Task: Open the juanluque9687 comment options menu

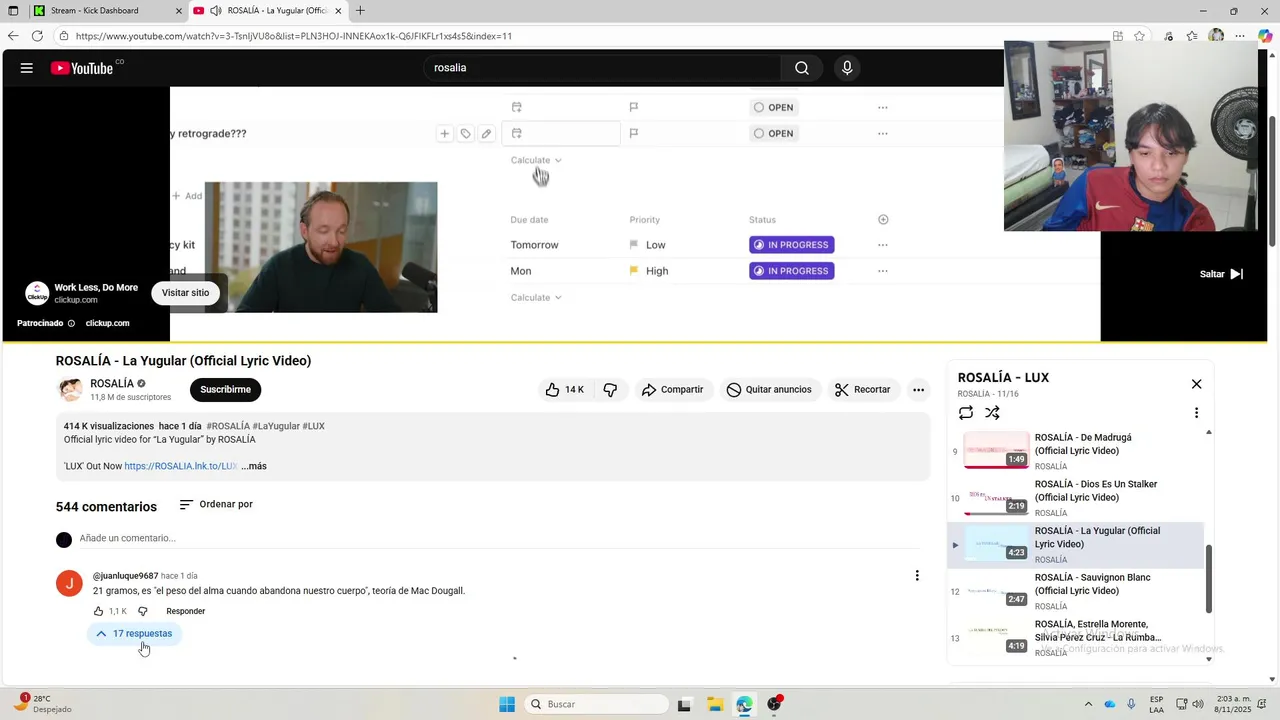Action: pyautogui.click(x=917, y=575)
